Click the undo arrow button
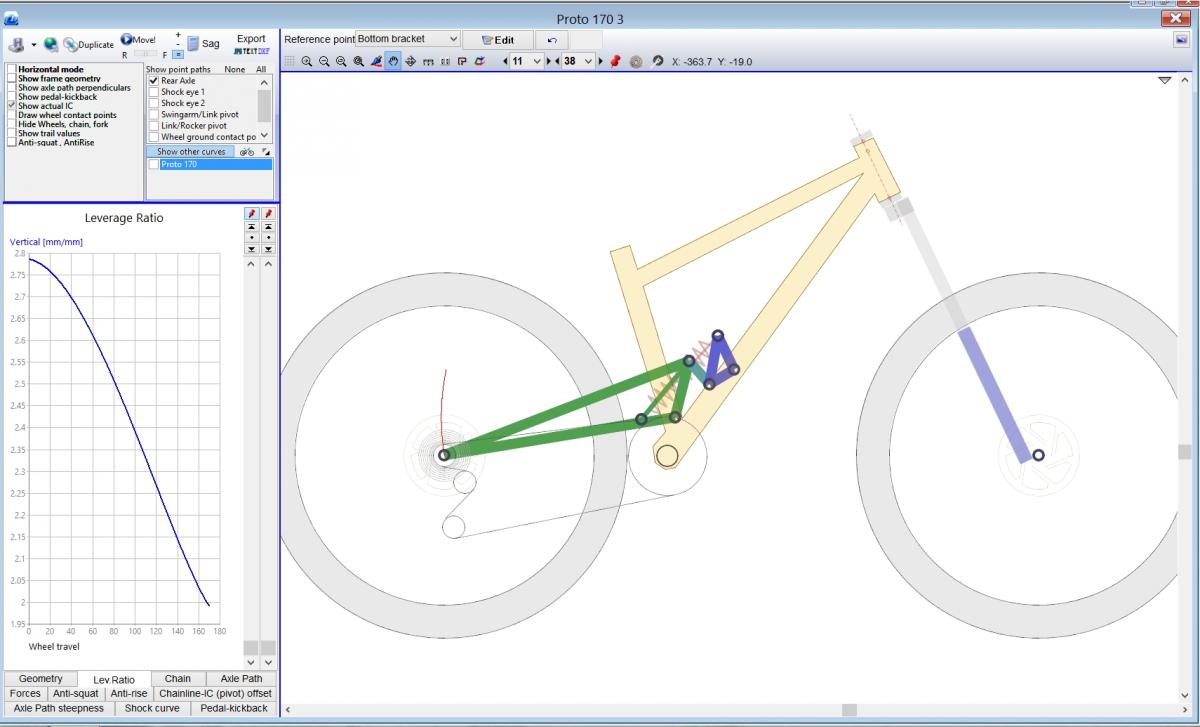Image resolution: width=1200 pixels, height=727 pixels. [x=552, y=40]
